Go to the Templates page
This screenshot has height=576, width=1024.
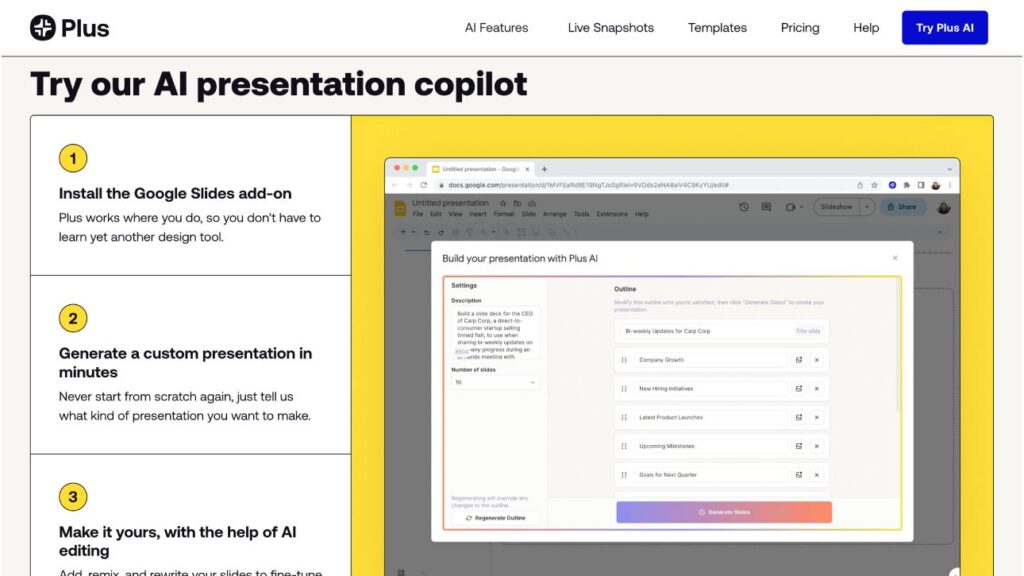coord(717,27)
